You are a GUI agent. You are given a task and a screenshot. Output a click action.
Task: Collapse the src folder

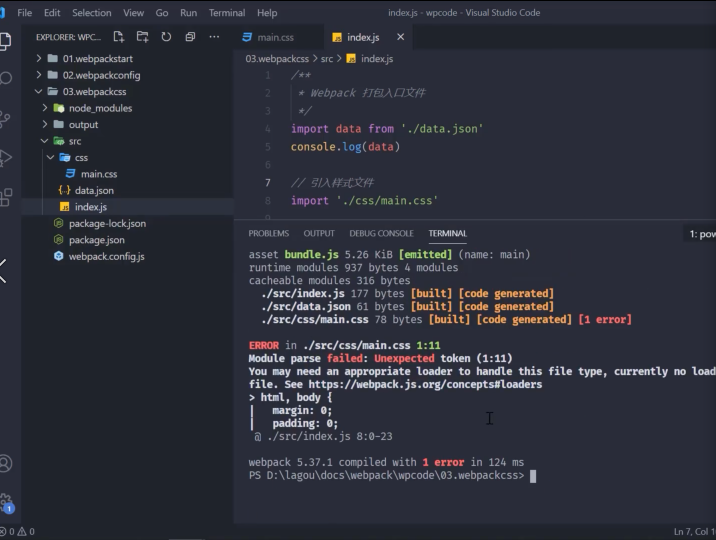(45, 141)
